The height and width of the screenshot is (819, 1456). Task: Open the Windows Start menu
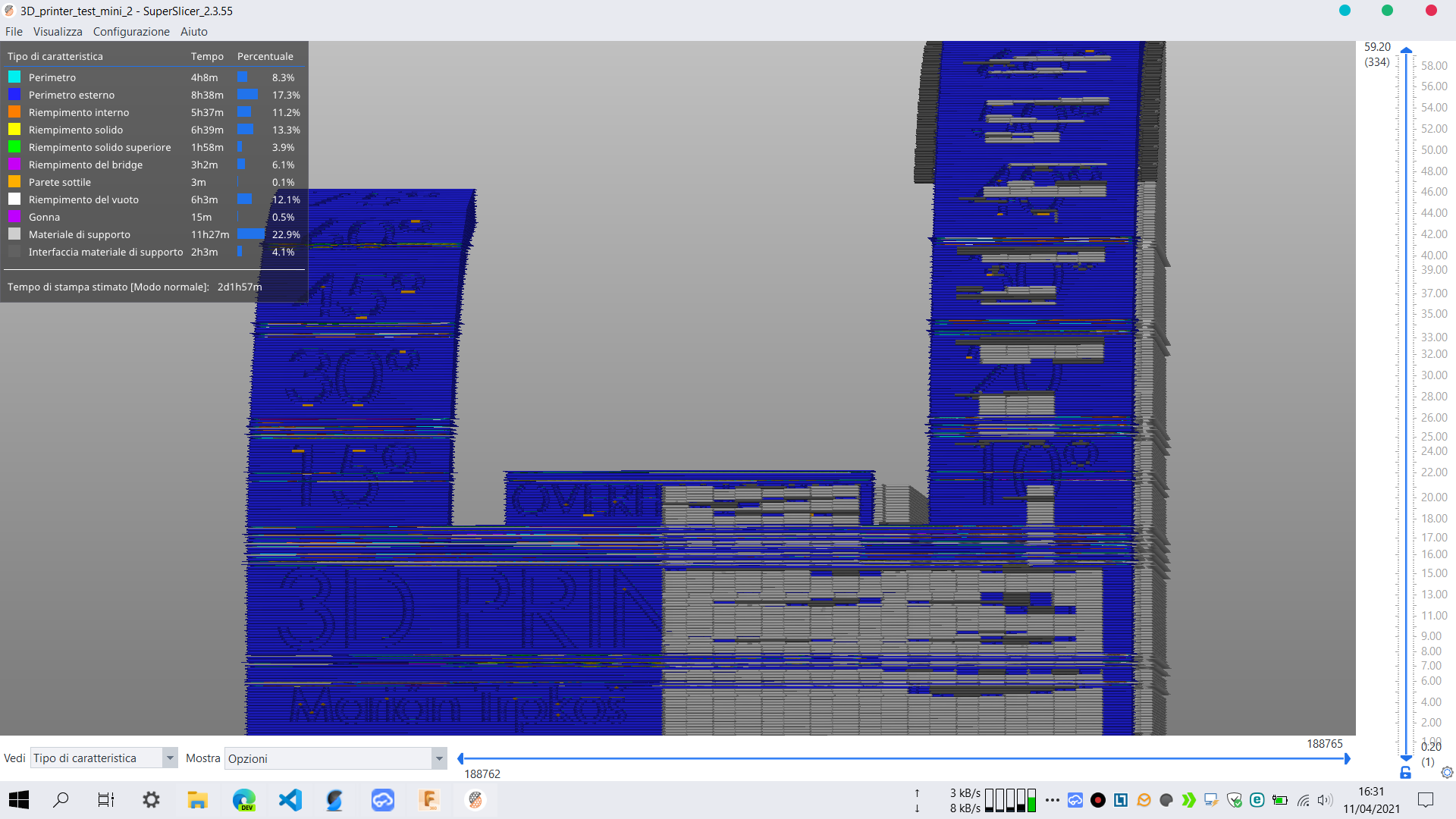click(x=19, y=800)
